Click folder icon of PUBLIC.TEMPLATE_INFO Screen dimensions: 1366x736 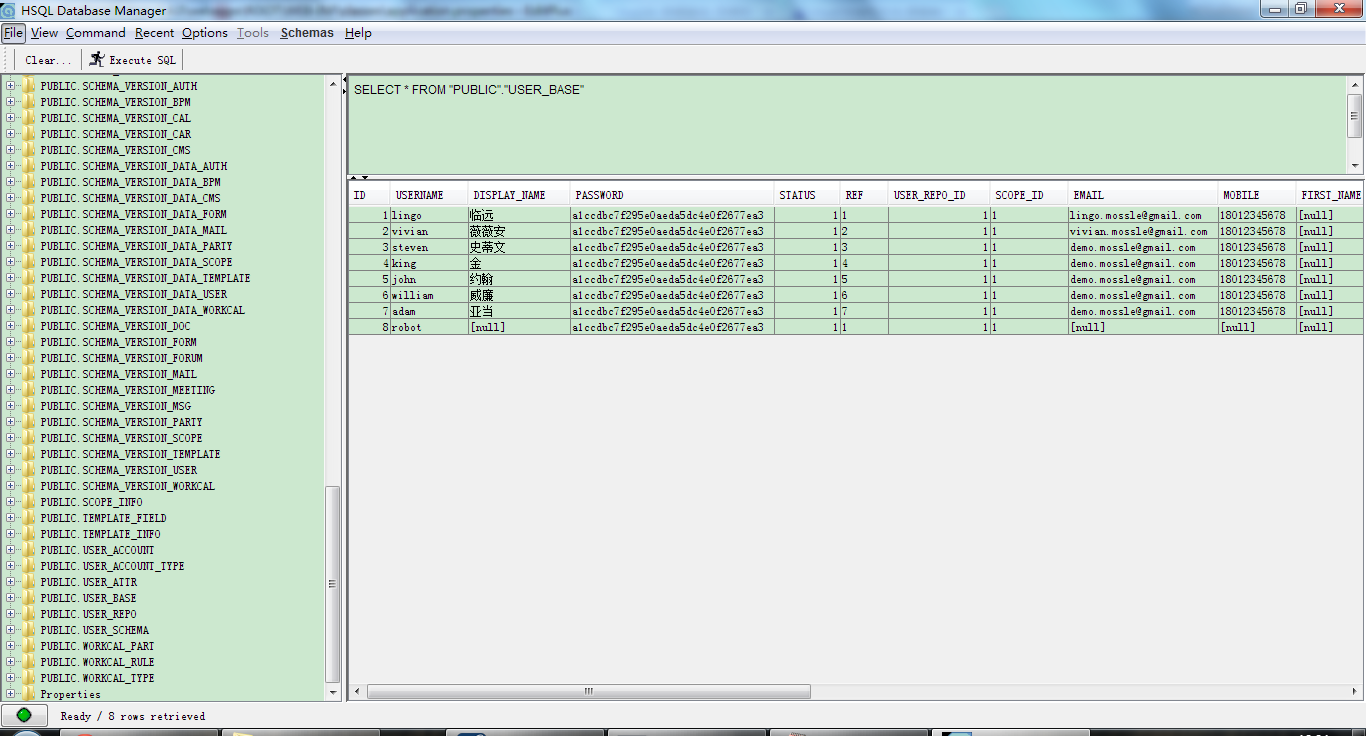click(28, 534)
